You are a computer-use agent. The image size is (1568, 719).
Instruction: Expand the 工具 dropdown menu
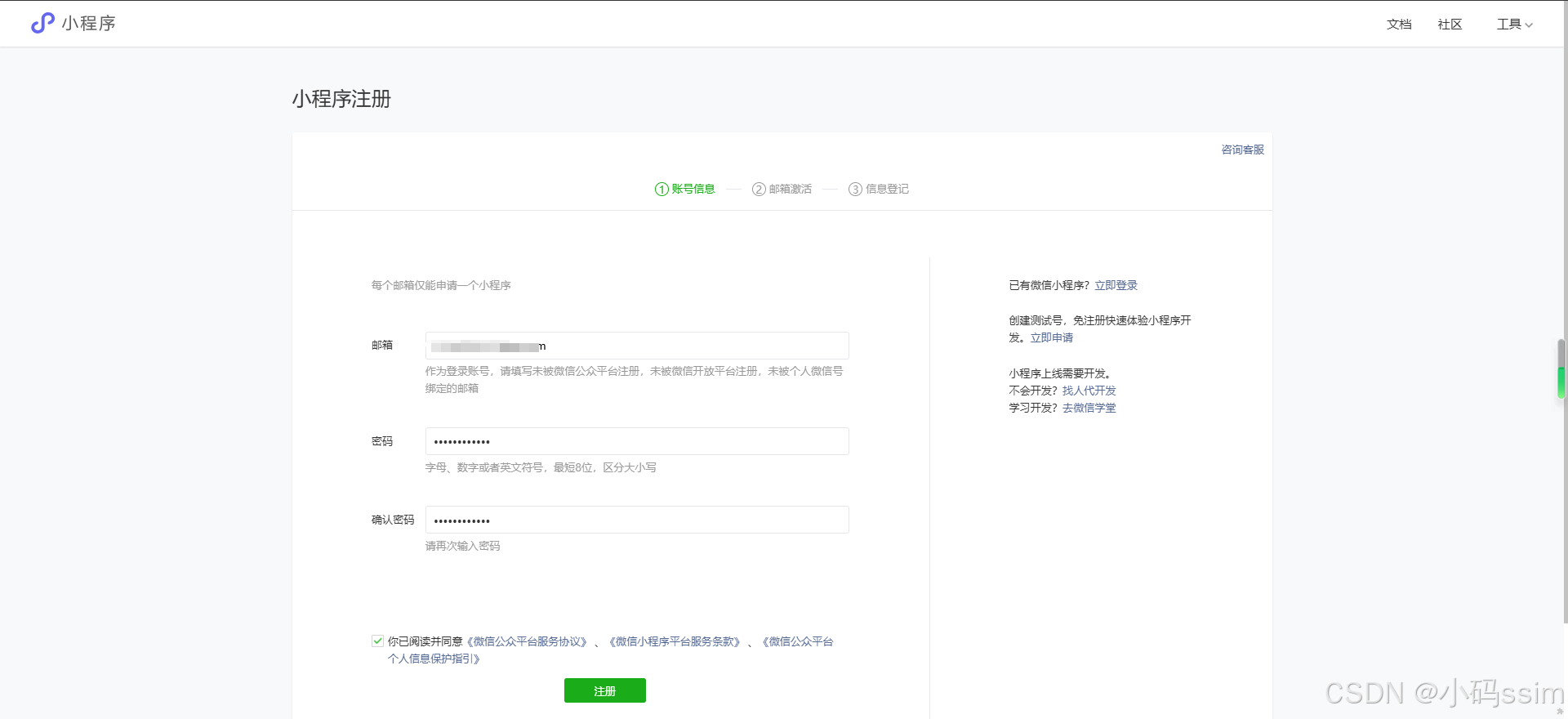click(x=1514, y=25)
